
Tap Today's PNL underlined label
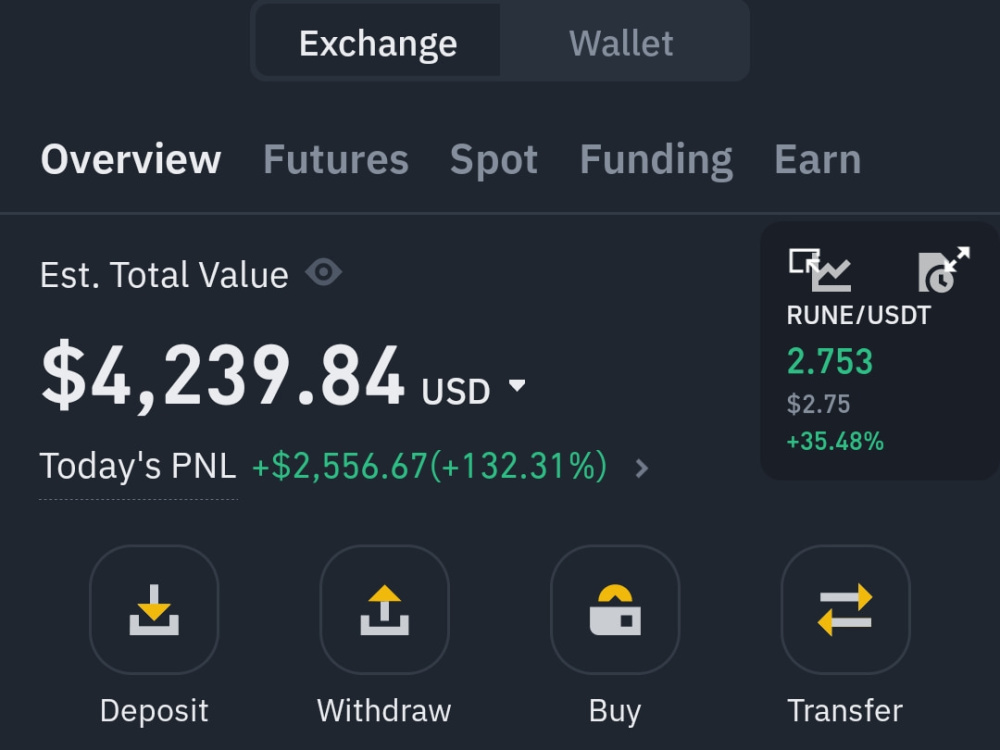click(x=138, y=466)
